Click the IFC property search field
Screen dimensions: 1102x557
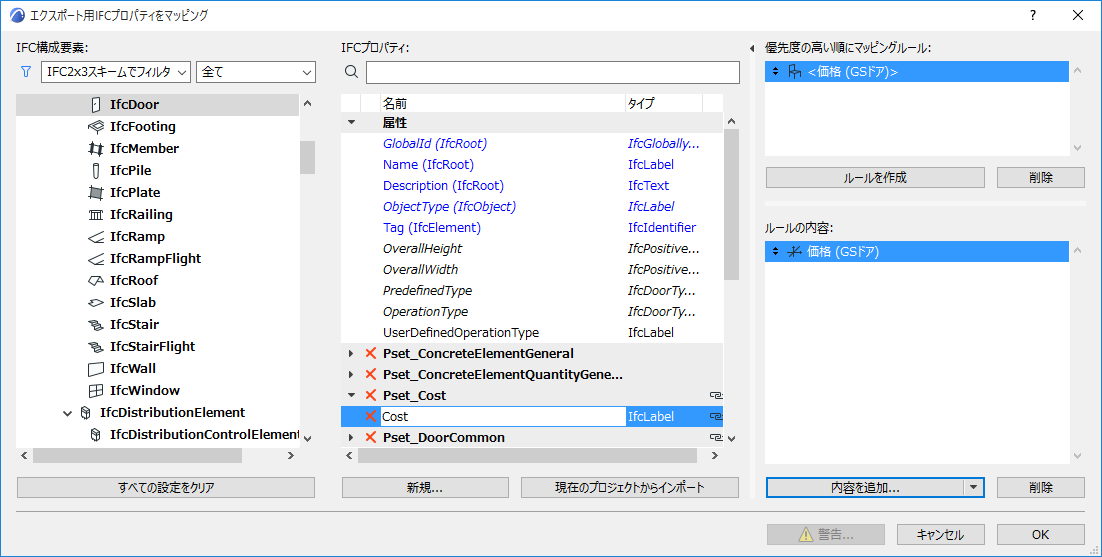pos(552,72)
